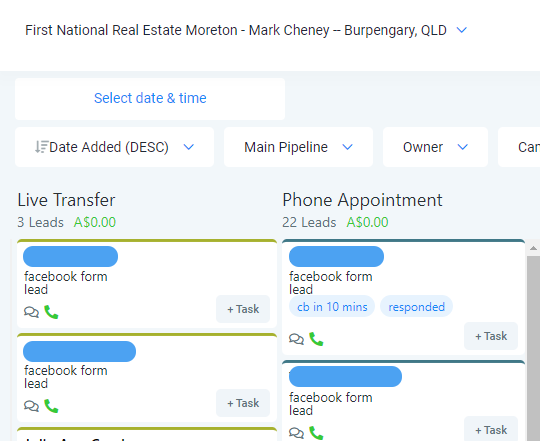Click phone icon on first Phone Appointment card
Image resolution: width=540 pixels, height=441 pixels.
(316, 339)
